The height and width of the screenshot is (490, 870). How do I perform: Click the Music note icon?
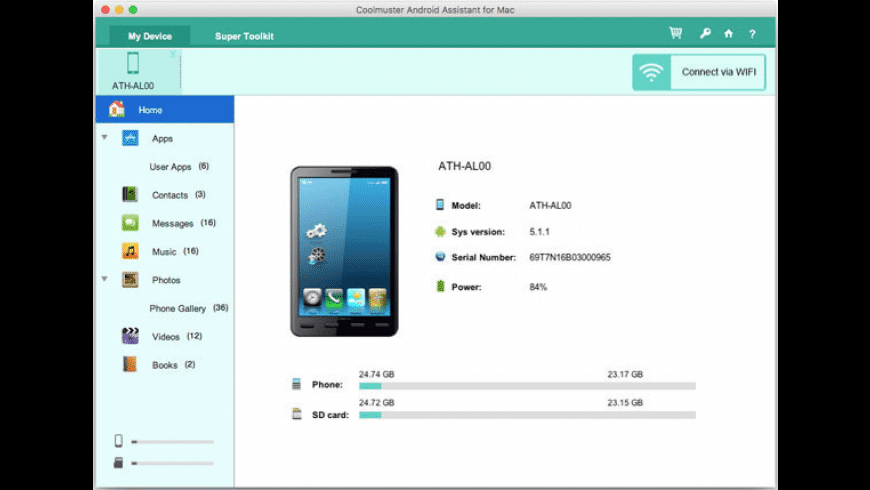pyautogui.click(x=130, y=251)
